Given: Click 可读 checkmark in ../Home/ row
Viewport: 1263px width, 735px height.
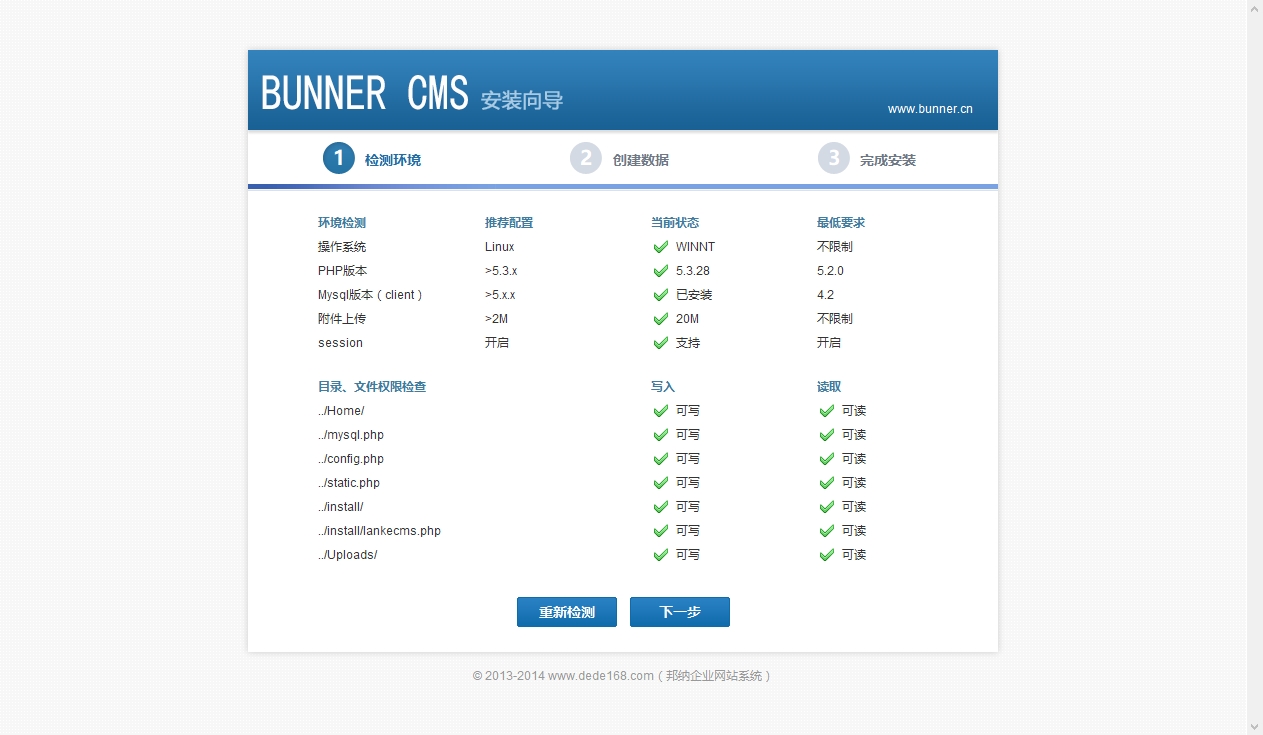Looking at the screenshot, I should (826, 411).
